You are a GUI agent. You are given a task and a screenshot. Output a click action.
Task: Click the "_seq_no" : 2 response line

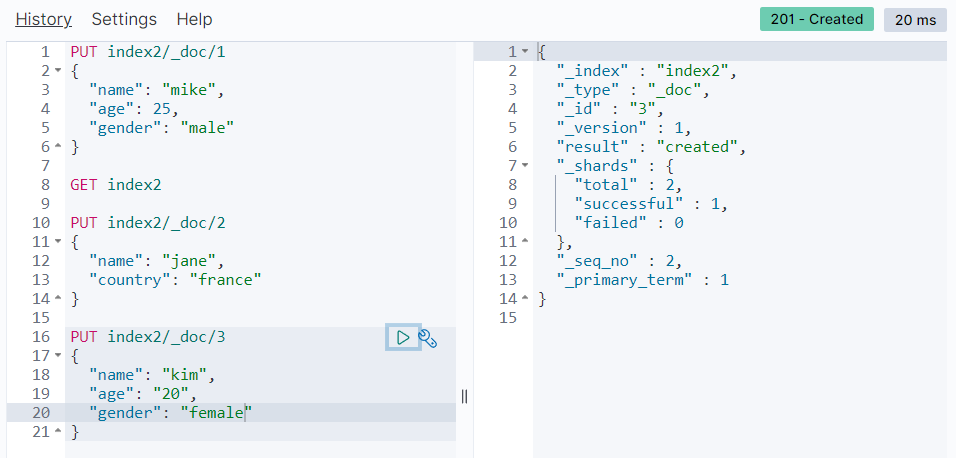pyautogui.click(x=619, y=261)
